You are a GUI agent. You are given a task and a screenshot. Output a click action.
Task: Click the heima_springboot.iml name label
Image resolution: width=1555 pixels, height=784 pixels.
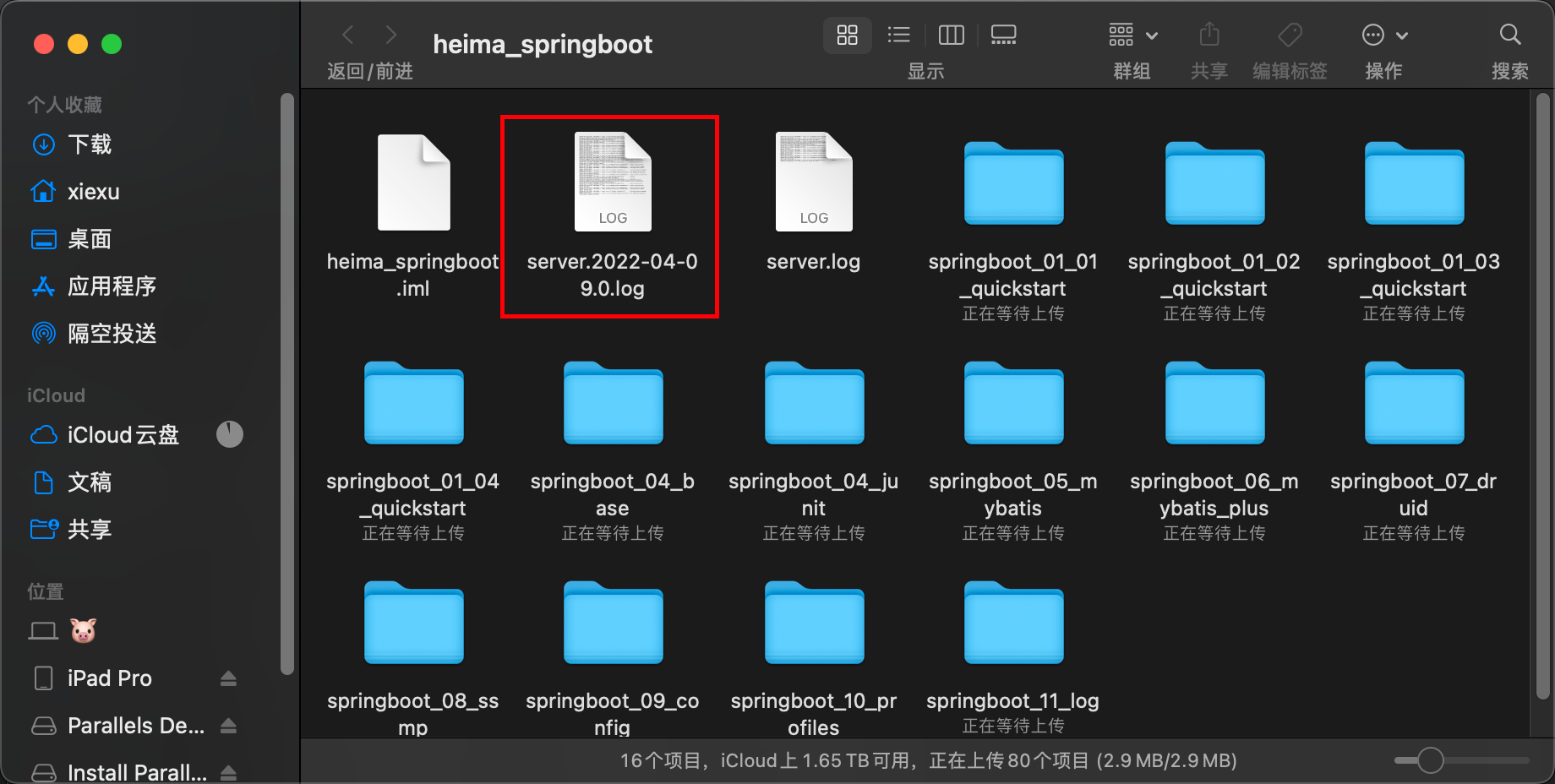[x=413, y=275]
